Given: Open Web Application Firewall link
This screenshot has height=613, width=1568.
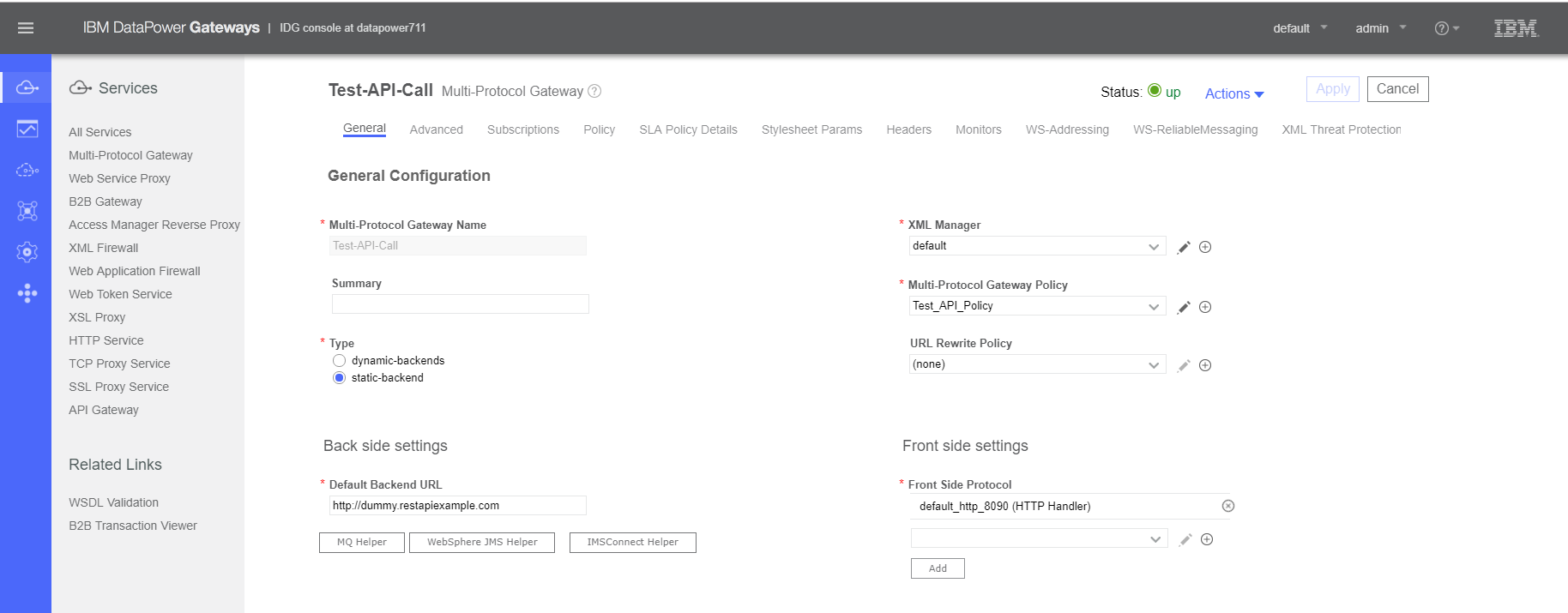Looking at the screenshot, I should (x=135, y=271).
